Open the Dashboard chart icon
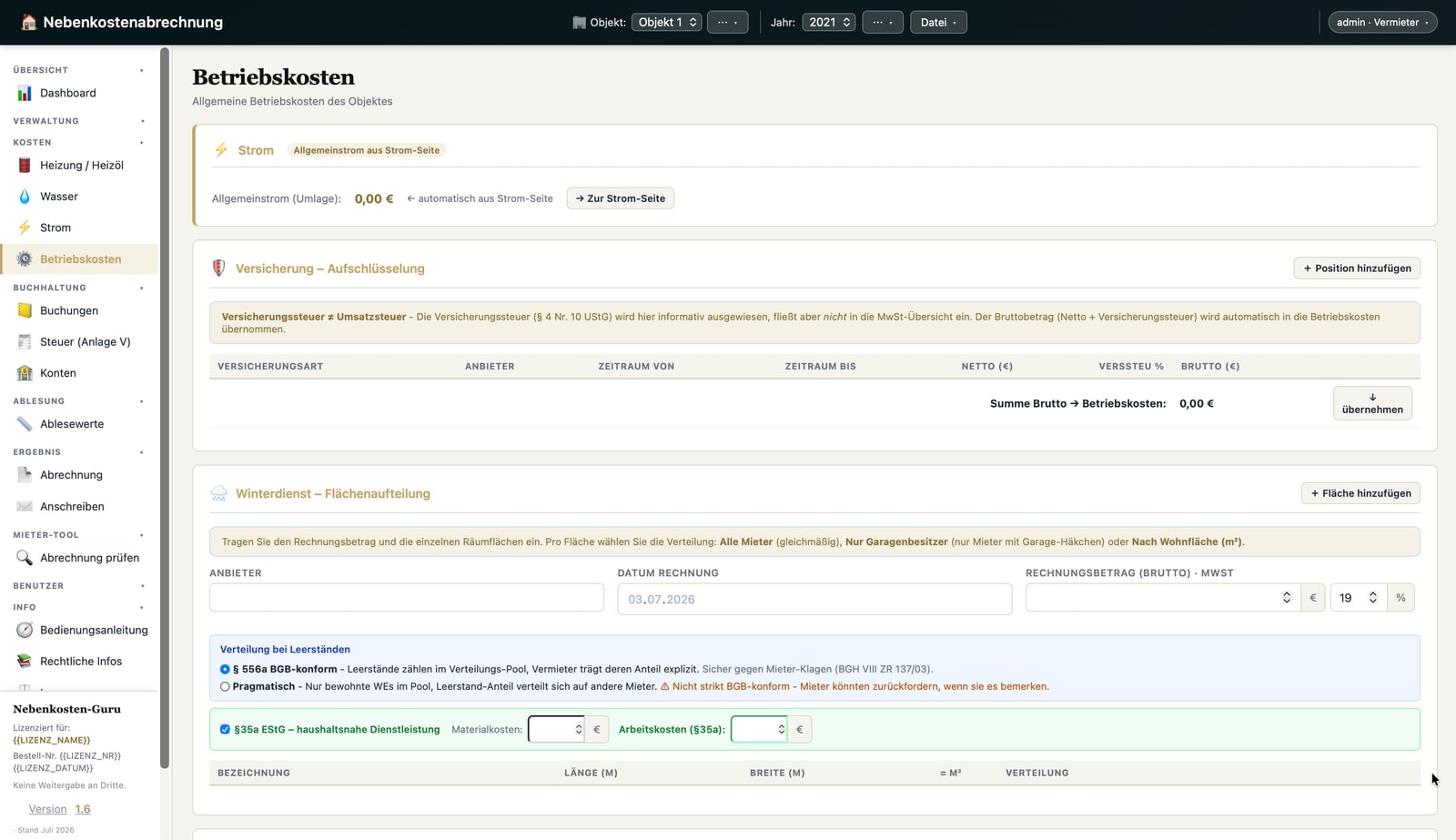 tap(25, 93)
